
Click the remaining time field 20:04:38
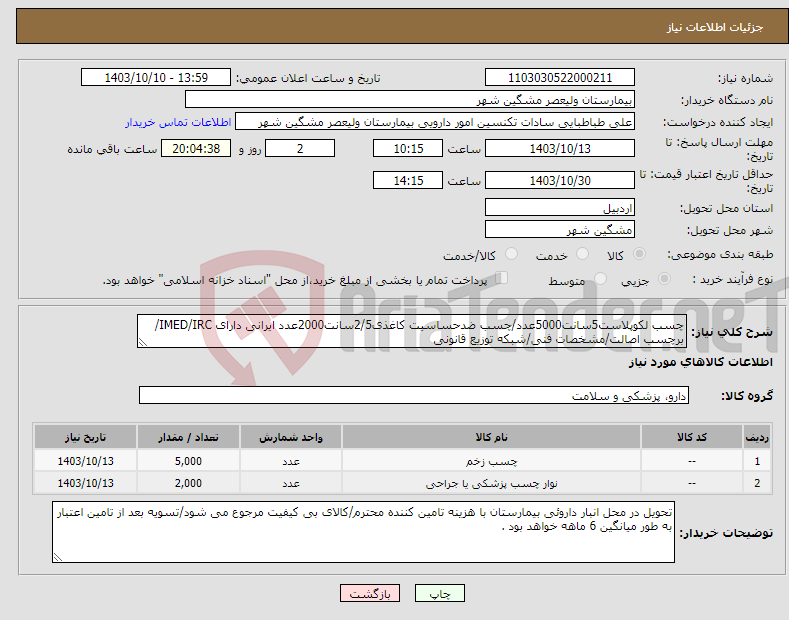[196, 148]
